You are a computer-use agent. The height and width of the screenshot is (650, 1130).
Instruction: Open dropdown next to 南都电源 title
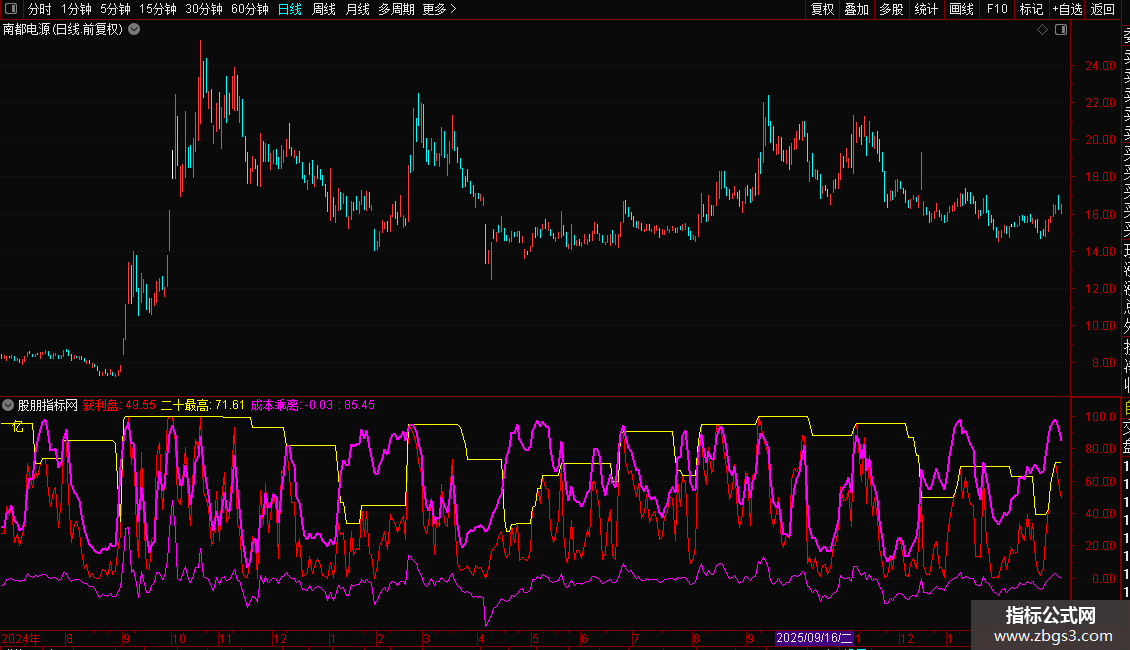coord(134,30)
